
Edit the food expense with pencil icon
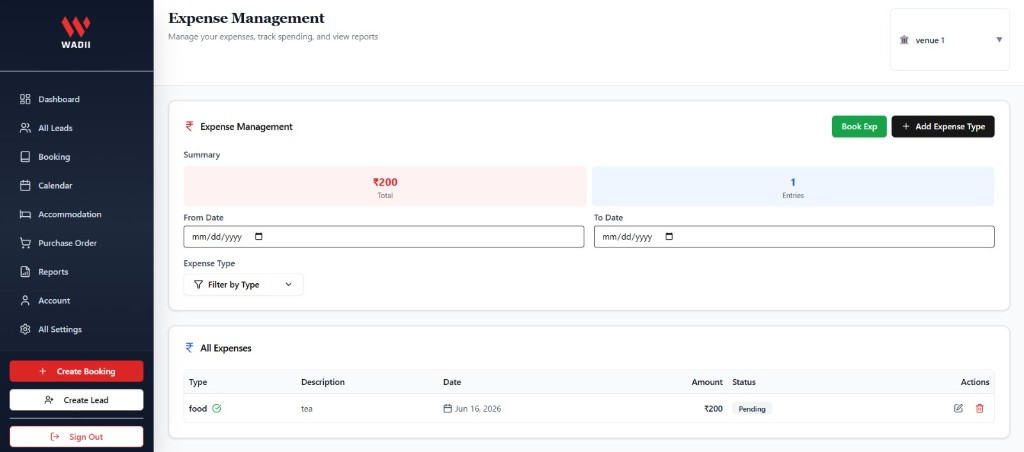pyautogui.click(x=958, y=408)
